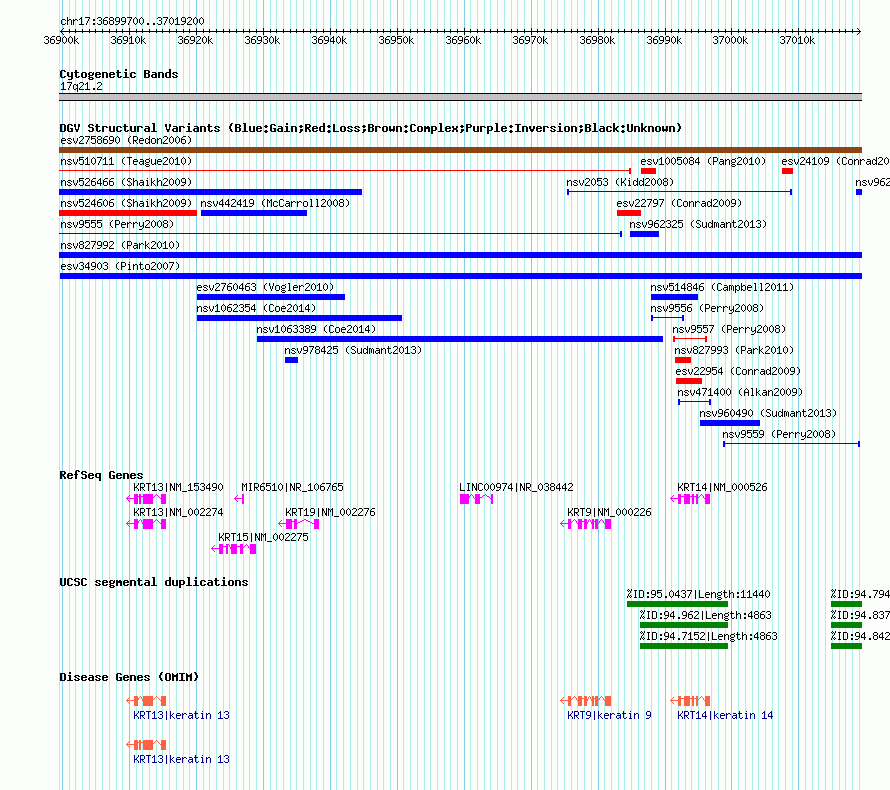Click the KRT9|NM_000226 gene glyph

pos(586,524)
